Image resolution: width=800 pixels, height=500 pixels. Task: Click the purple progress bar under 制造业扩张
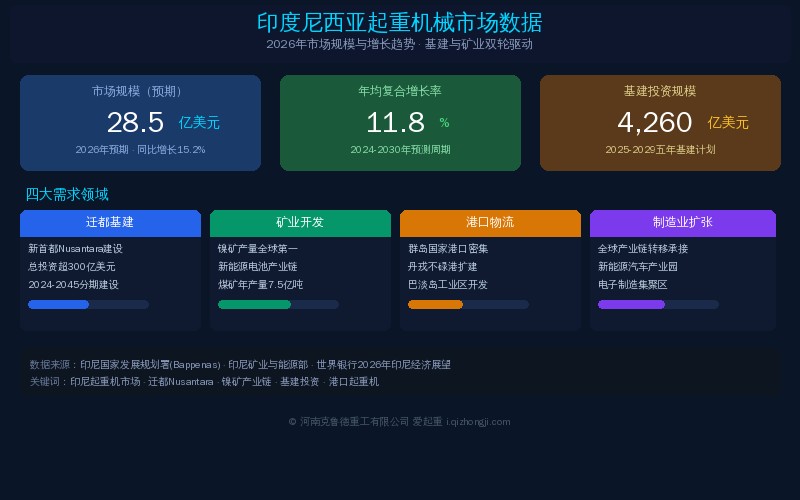(x=658, y=305)
